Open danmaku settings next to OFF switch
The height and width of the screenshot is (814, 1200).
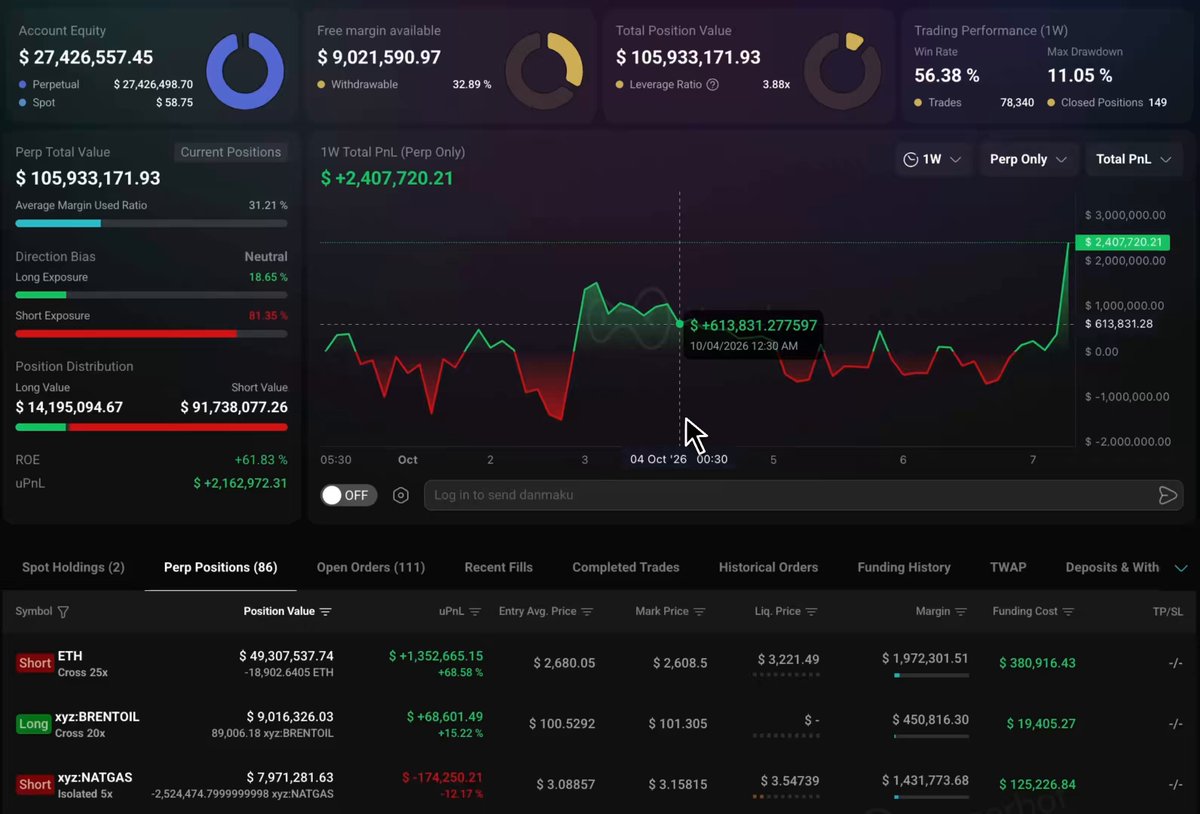pos(401,495)
